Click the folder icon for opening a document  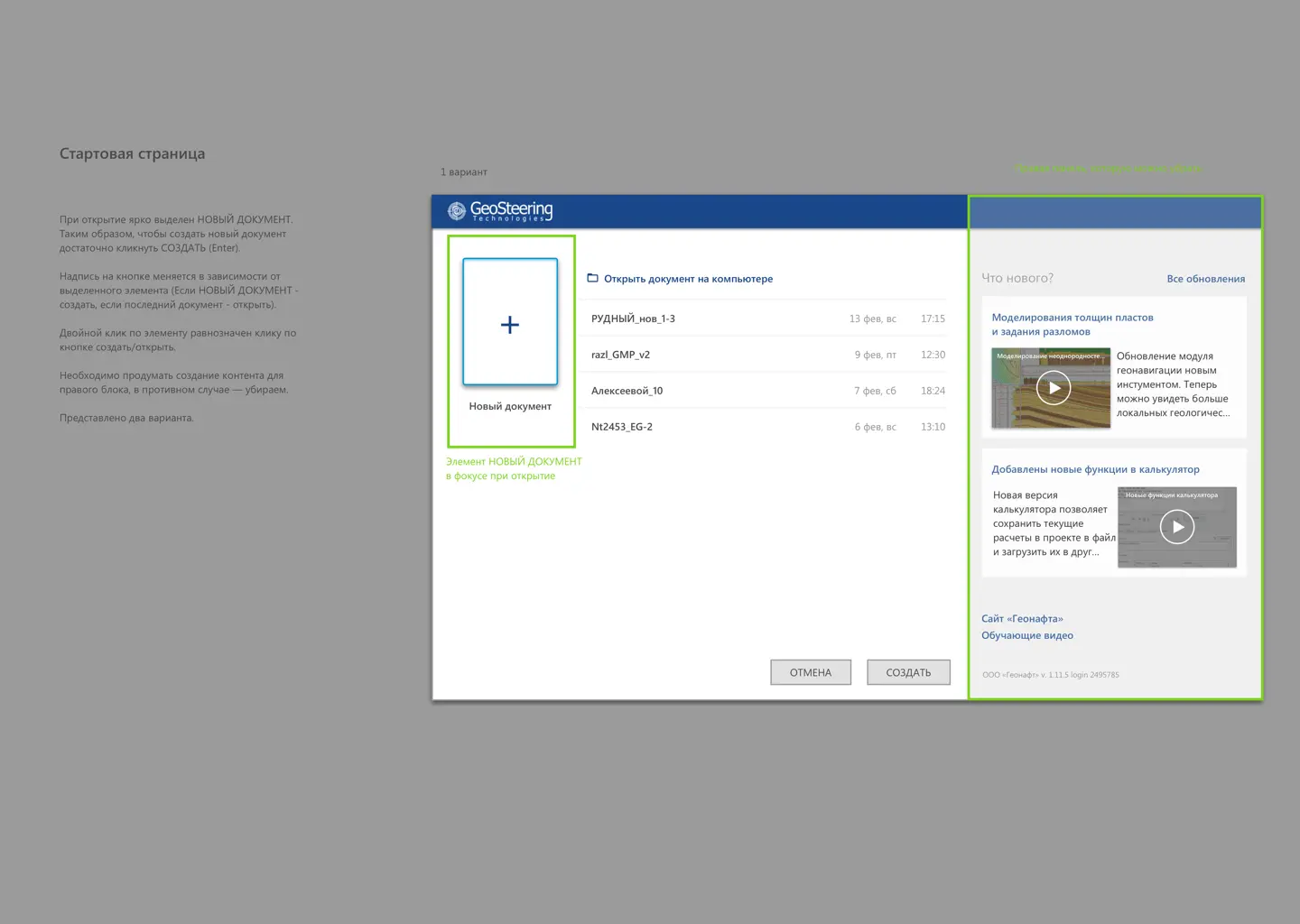(592, 278)
